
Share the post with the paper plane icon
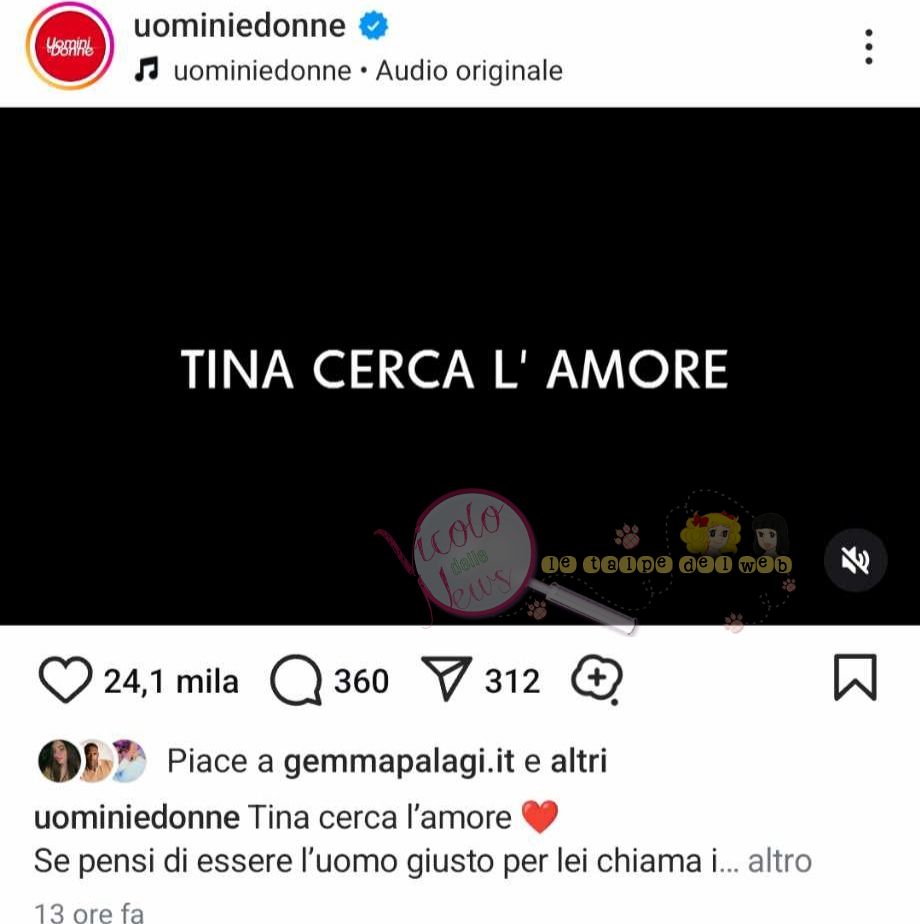(447, 678)
